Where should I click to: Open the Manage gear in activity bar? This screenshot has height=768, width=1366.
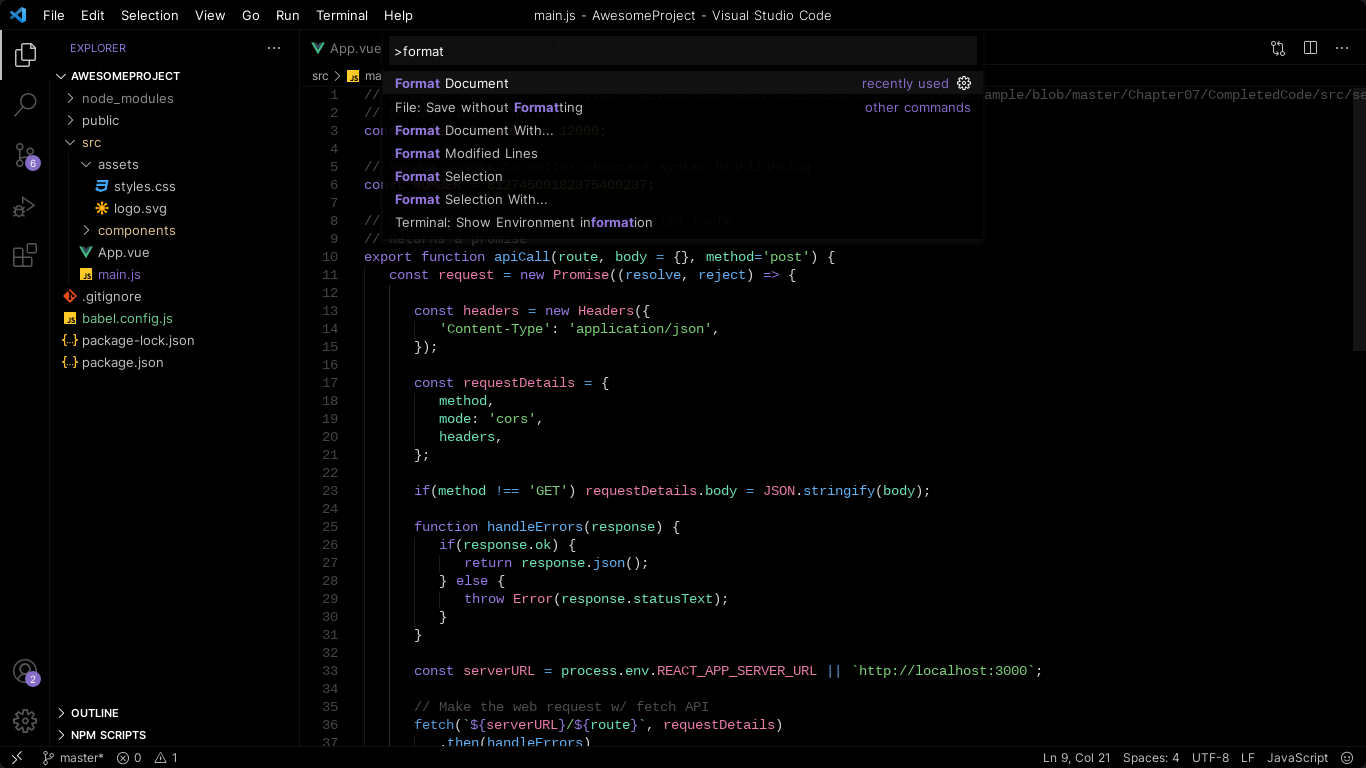point(25,720)
